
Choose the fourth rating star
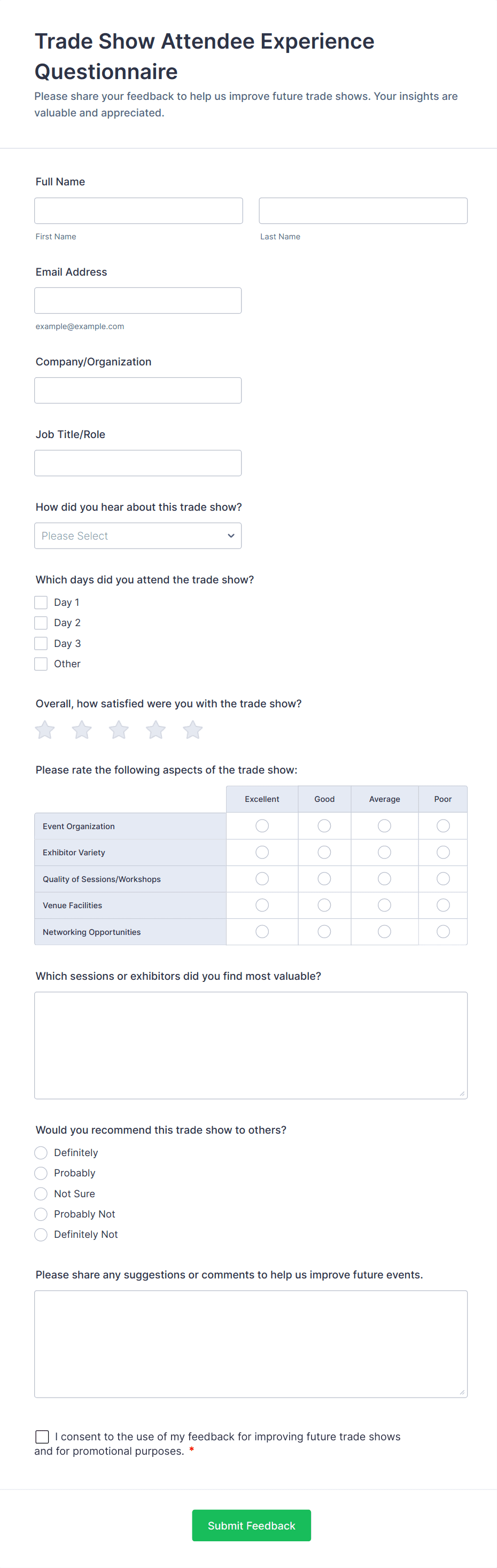click(x=156, y=729)
